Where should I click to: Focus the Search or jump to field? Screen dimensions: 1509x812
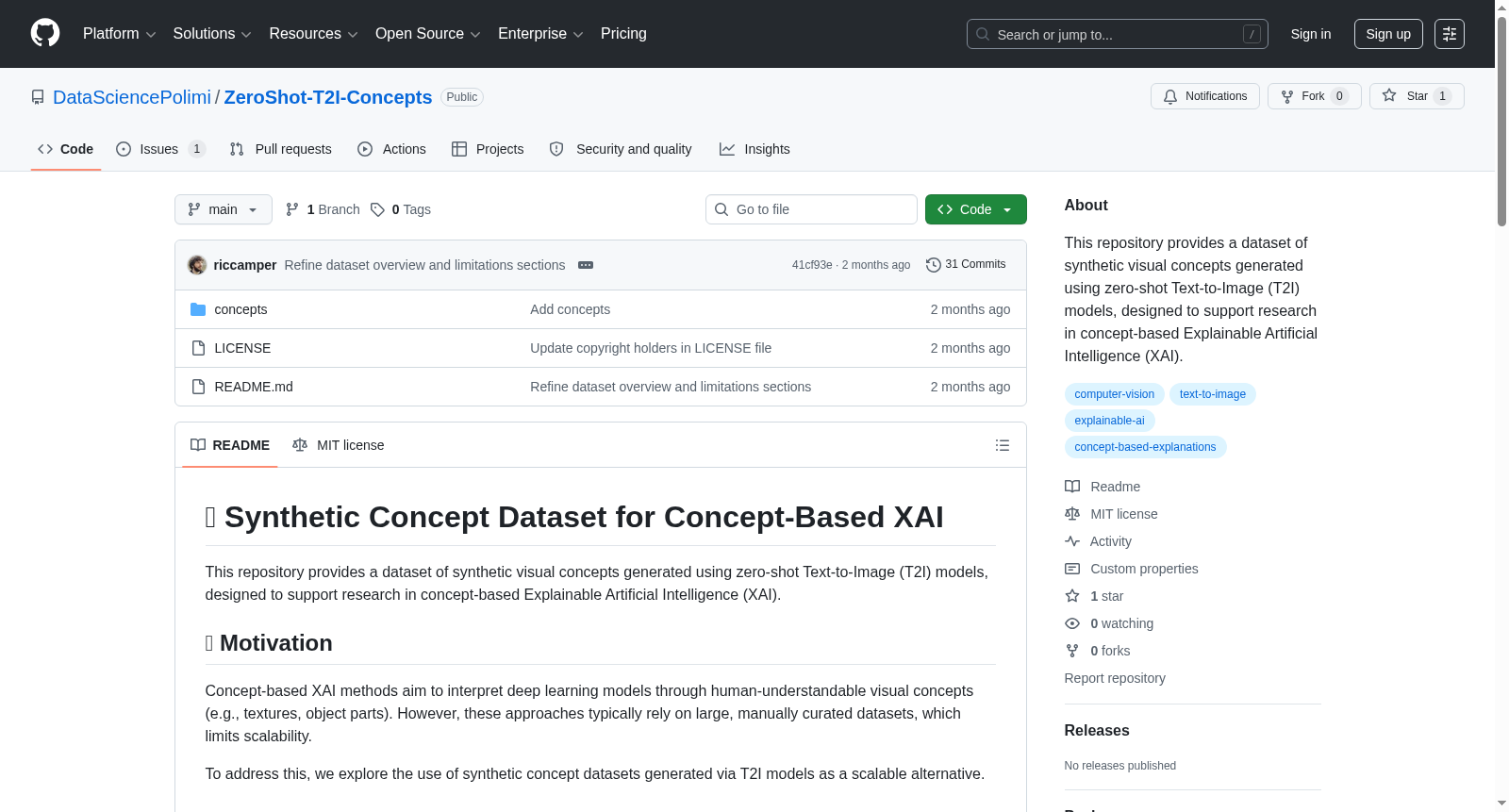tap(1117, 34)
